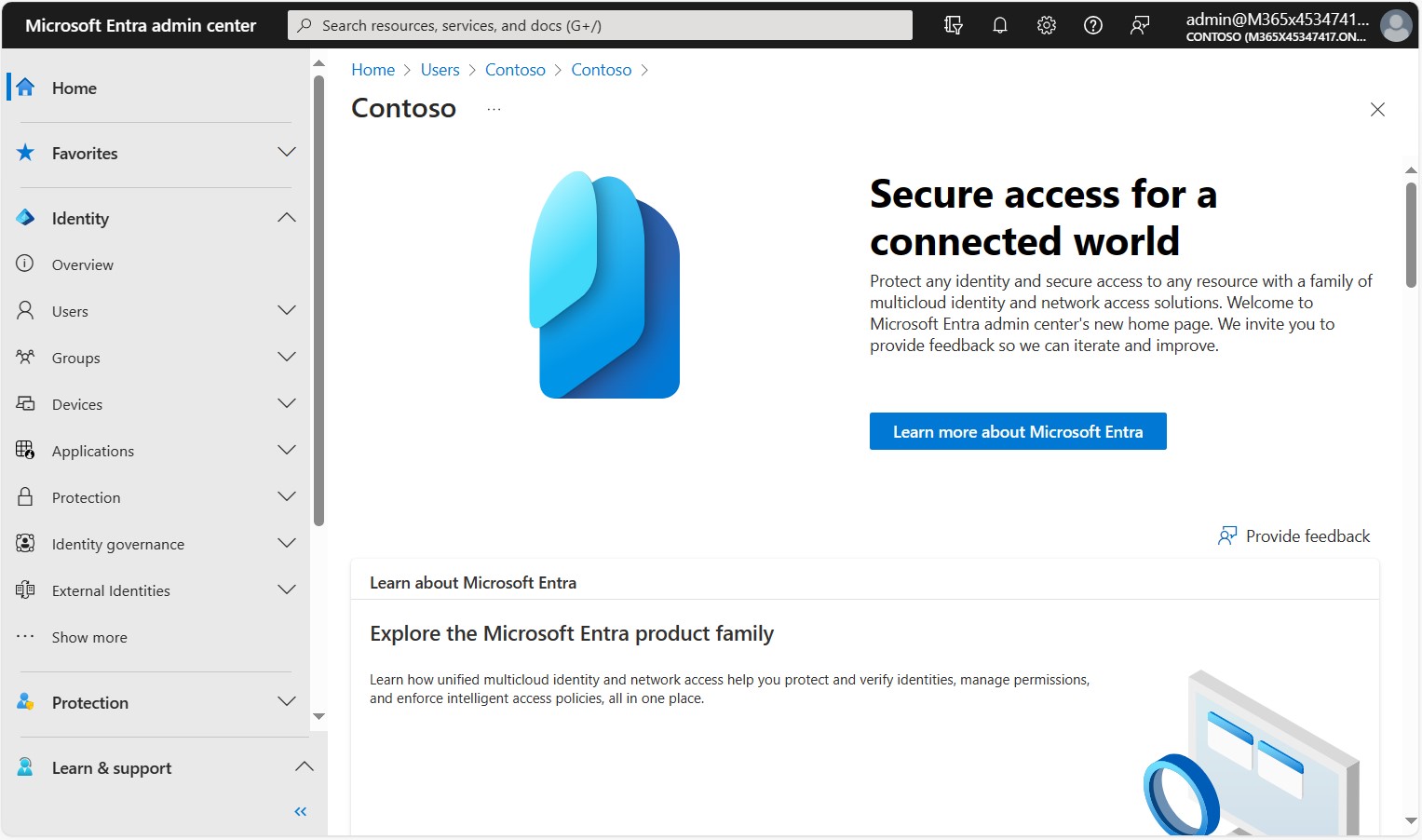Open the Users menu label
1422x840 pixels.
click(x=70, y=311)
